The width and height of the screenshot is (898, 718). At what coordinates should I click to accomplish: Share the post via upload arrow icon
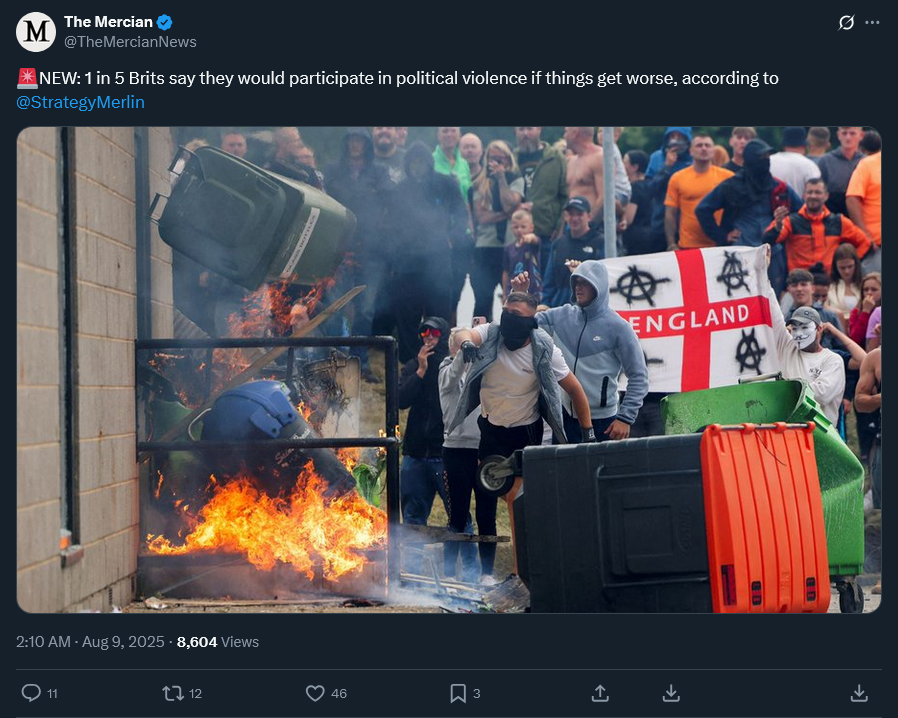tap(600, 693)
